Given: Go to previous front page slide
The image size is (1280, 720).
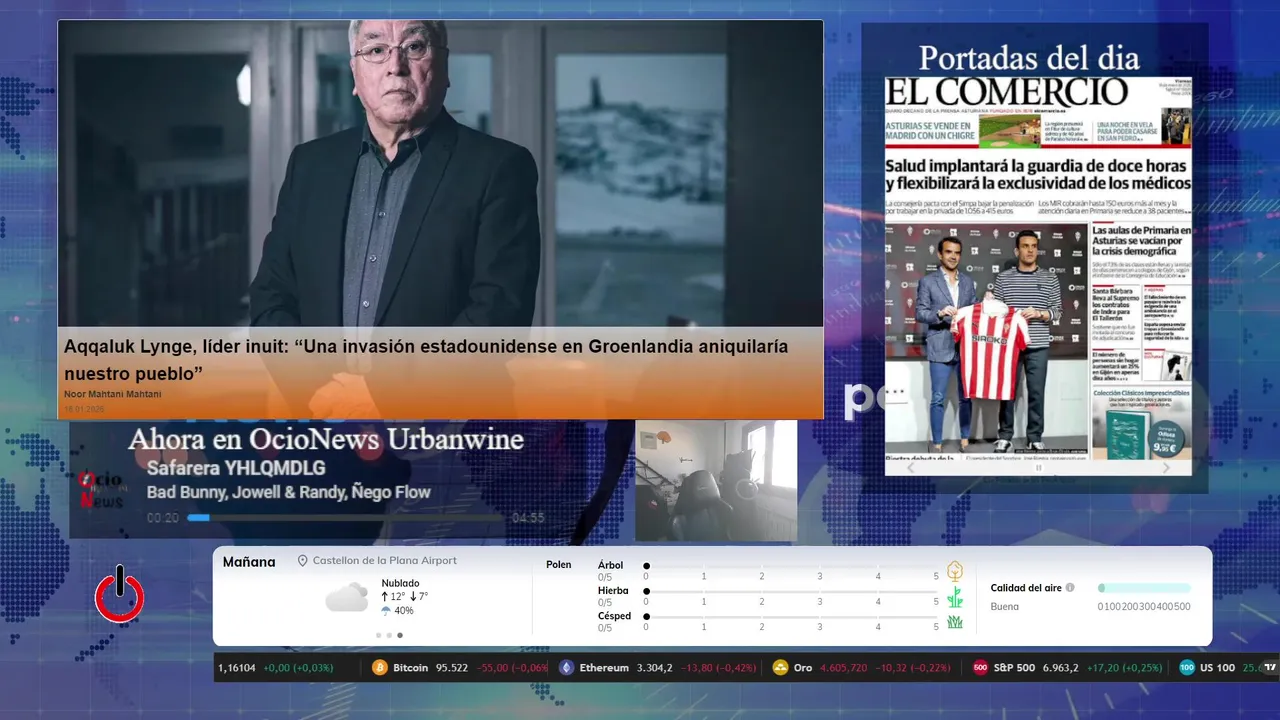Looking at the screenshot, I should coord(910,468).
